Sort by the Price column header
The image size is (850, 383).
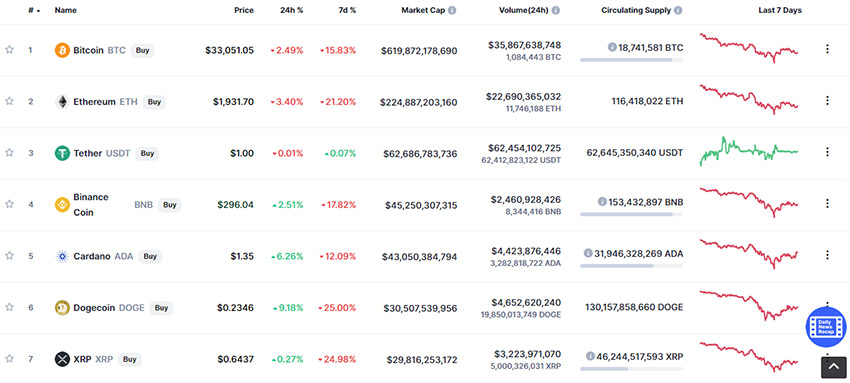pyautogui.click(x=243, y=10)
